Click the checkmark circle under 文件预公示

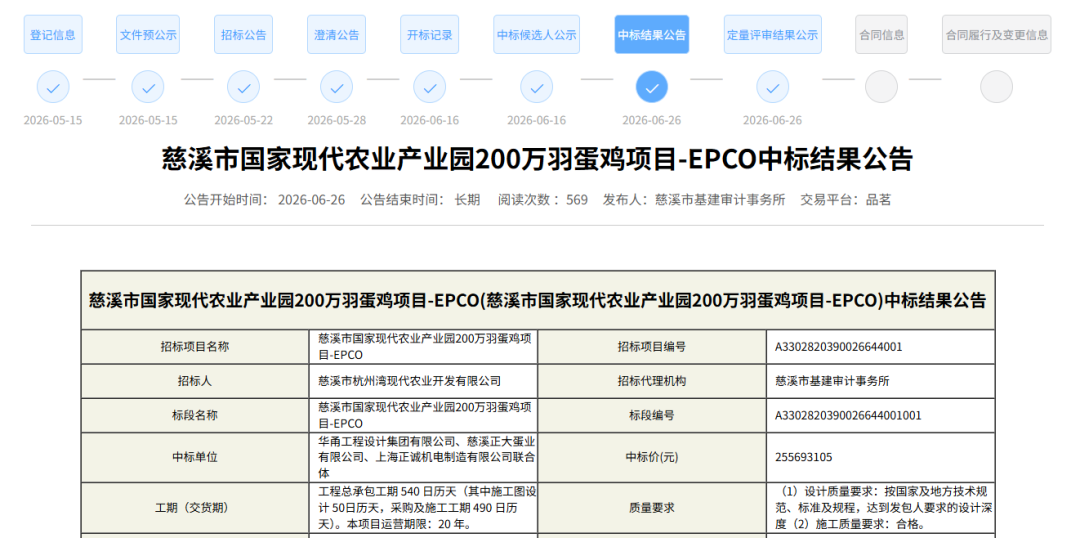(x=148, y=87)
